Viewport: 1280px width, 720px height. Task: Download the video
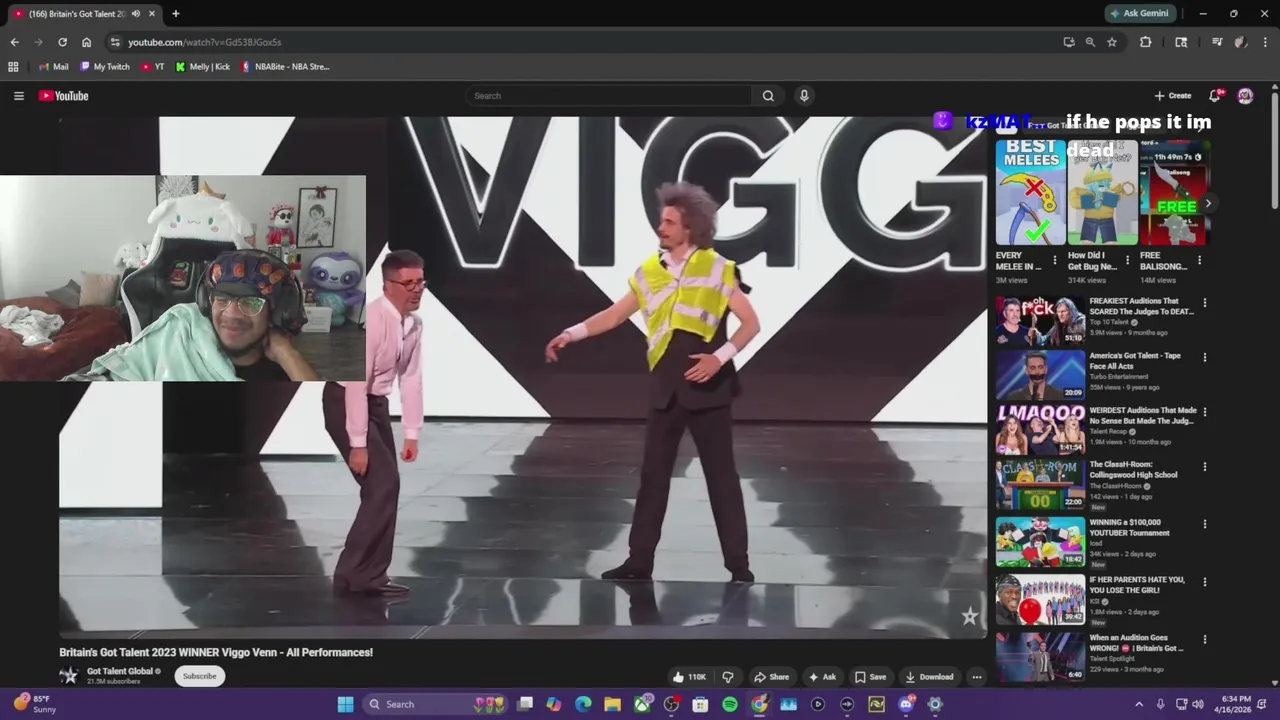click(x=931, y=677)
